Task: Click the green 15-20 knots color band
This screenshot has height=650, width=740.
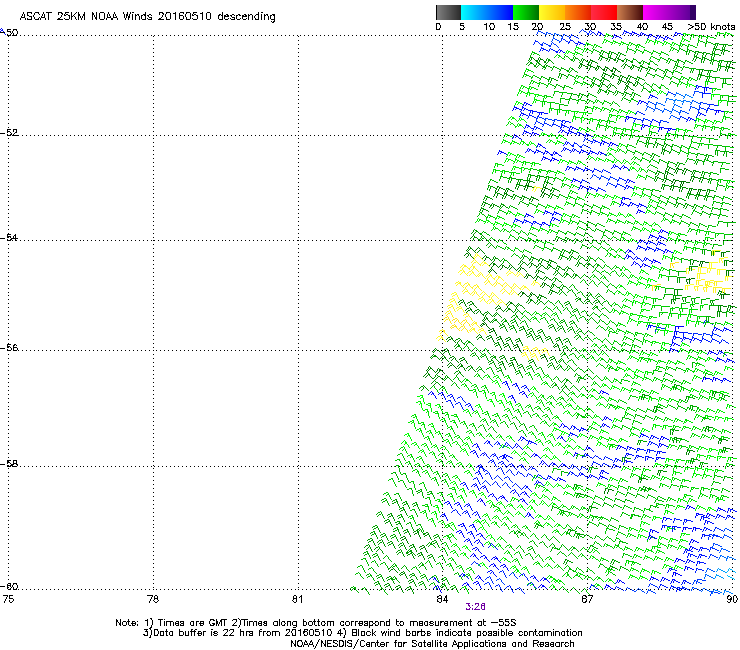Action: click(525, 12)
